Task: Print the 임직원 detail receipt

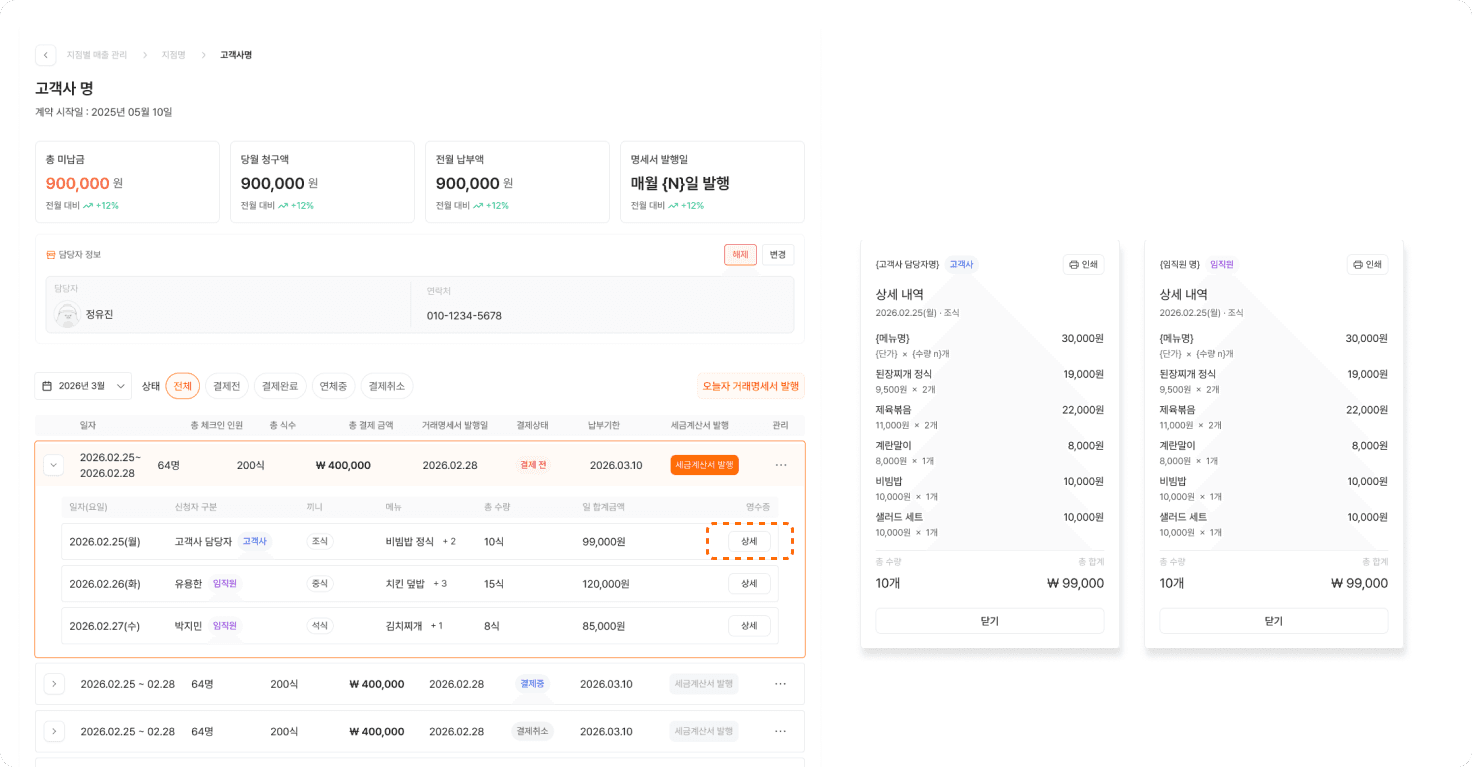Action: tap(1367, 264)
